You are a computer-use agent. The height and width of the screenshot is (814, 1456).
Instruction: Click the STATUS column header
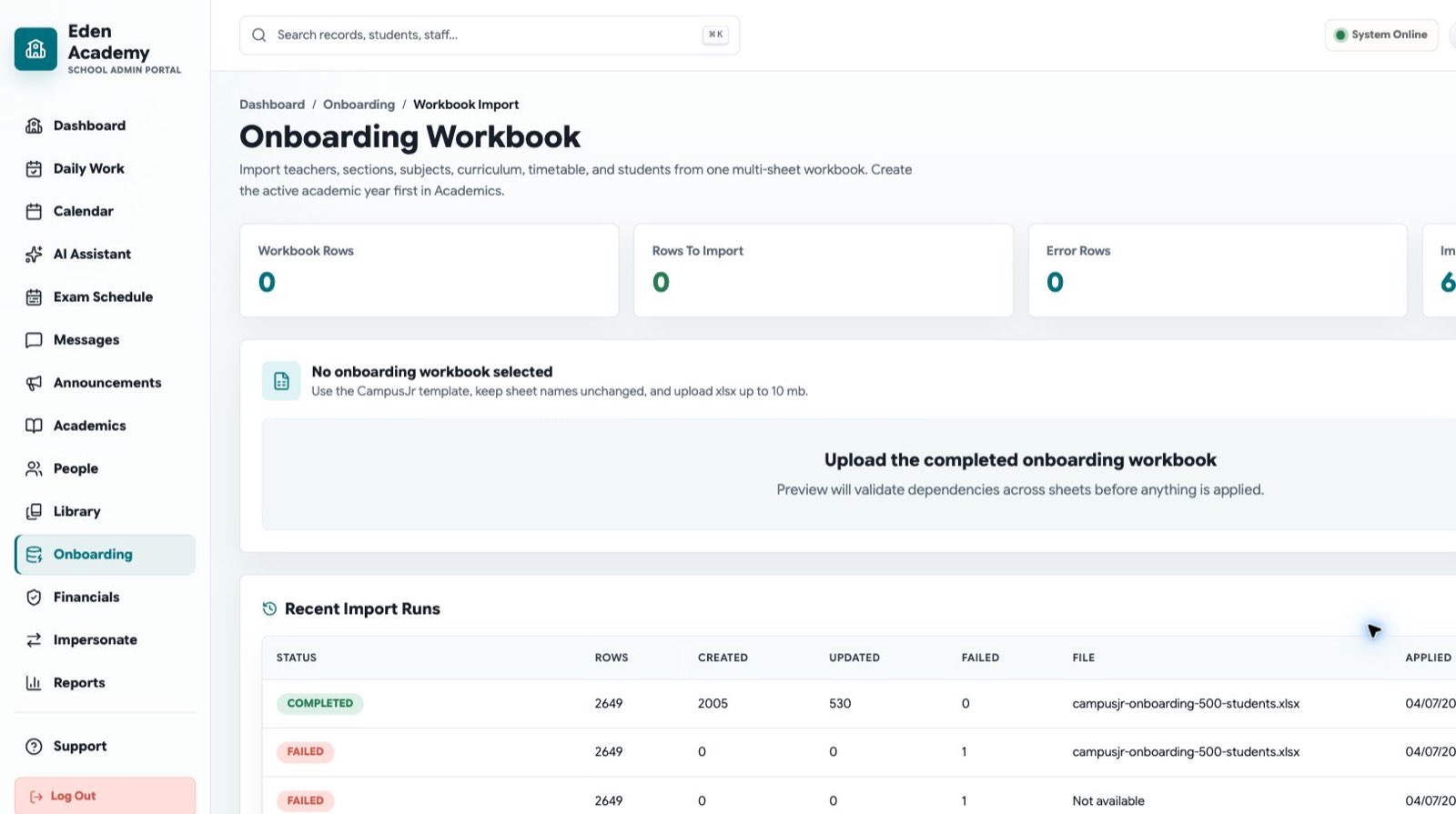click(x=297, y=658)
